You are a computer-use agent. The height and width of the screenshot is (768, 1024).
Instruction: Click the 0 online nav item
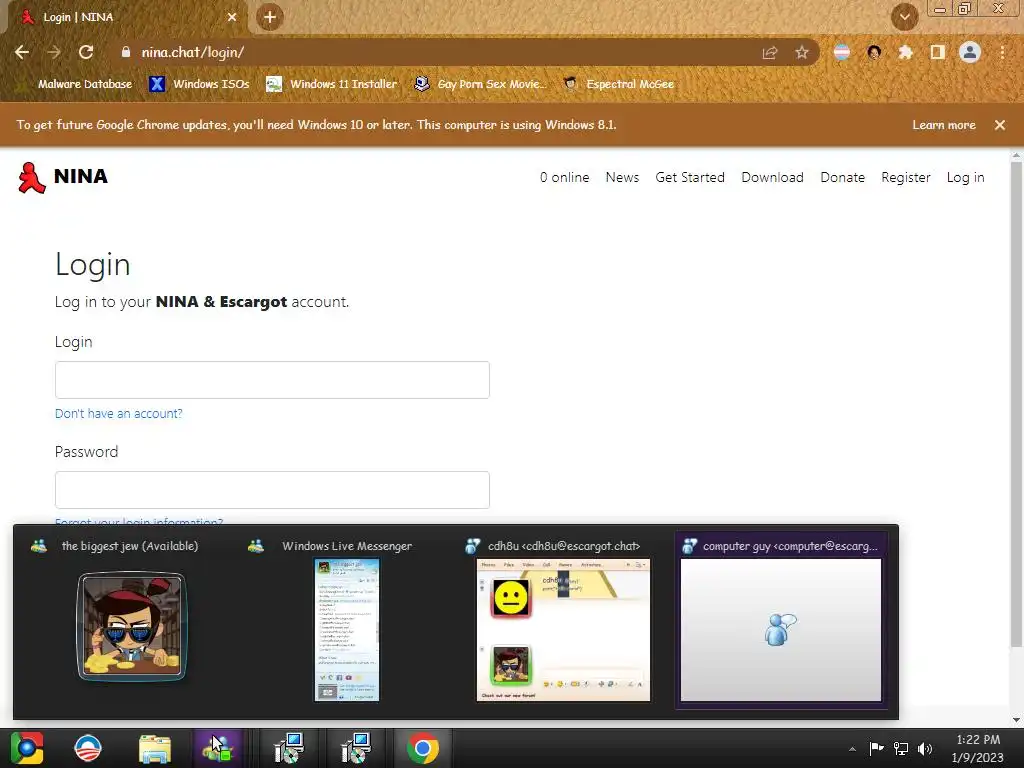coord(564,177)
